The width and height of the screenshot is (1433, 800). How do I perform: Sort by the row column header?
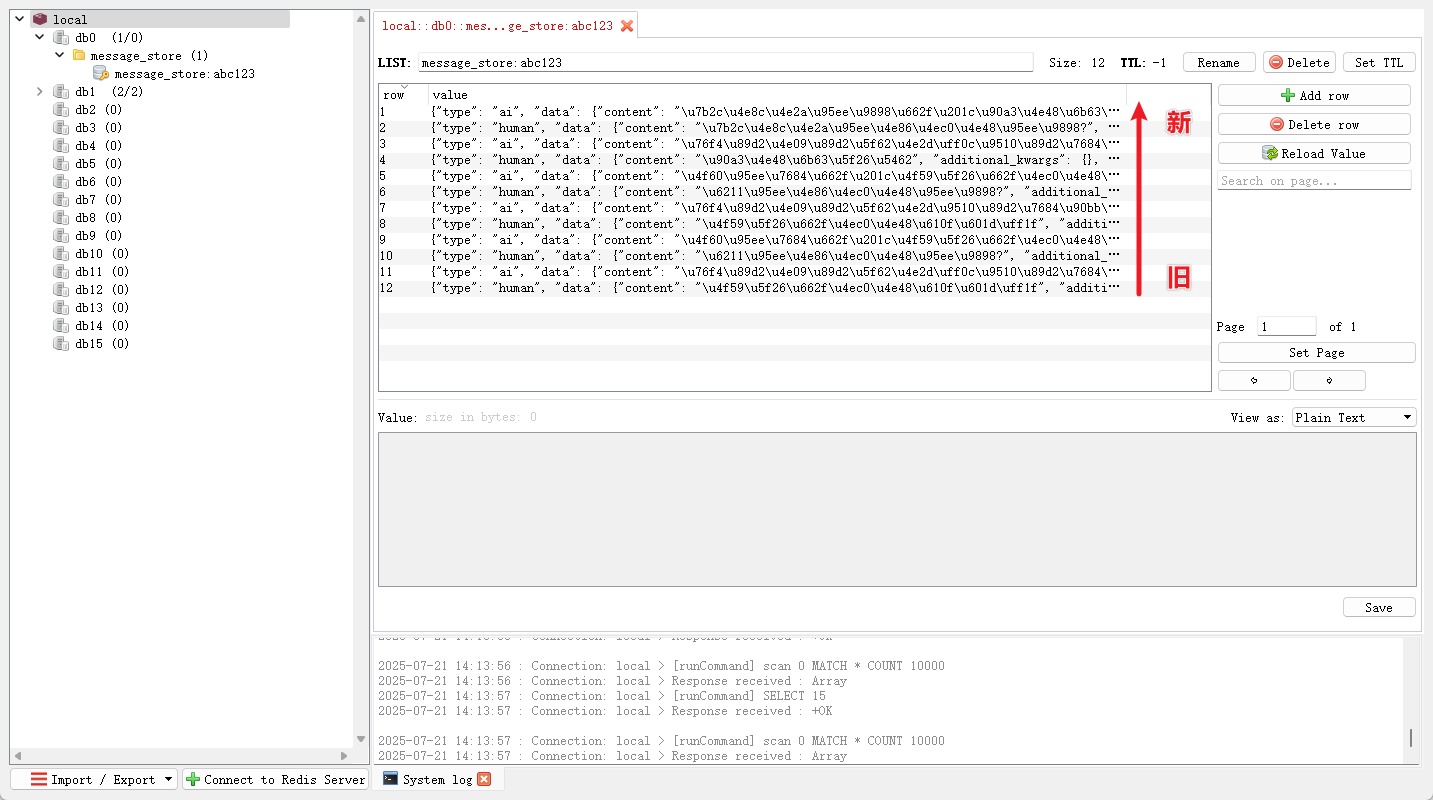coord(403,95)
